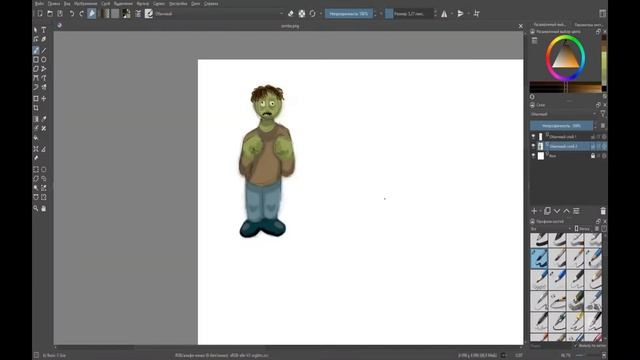The image size is (640, 360).
Task: Select the Move tool
Action: (44, 98)
